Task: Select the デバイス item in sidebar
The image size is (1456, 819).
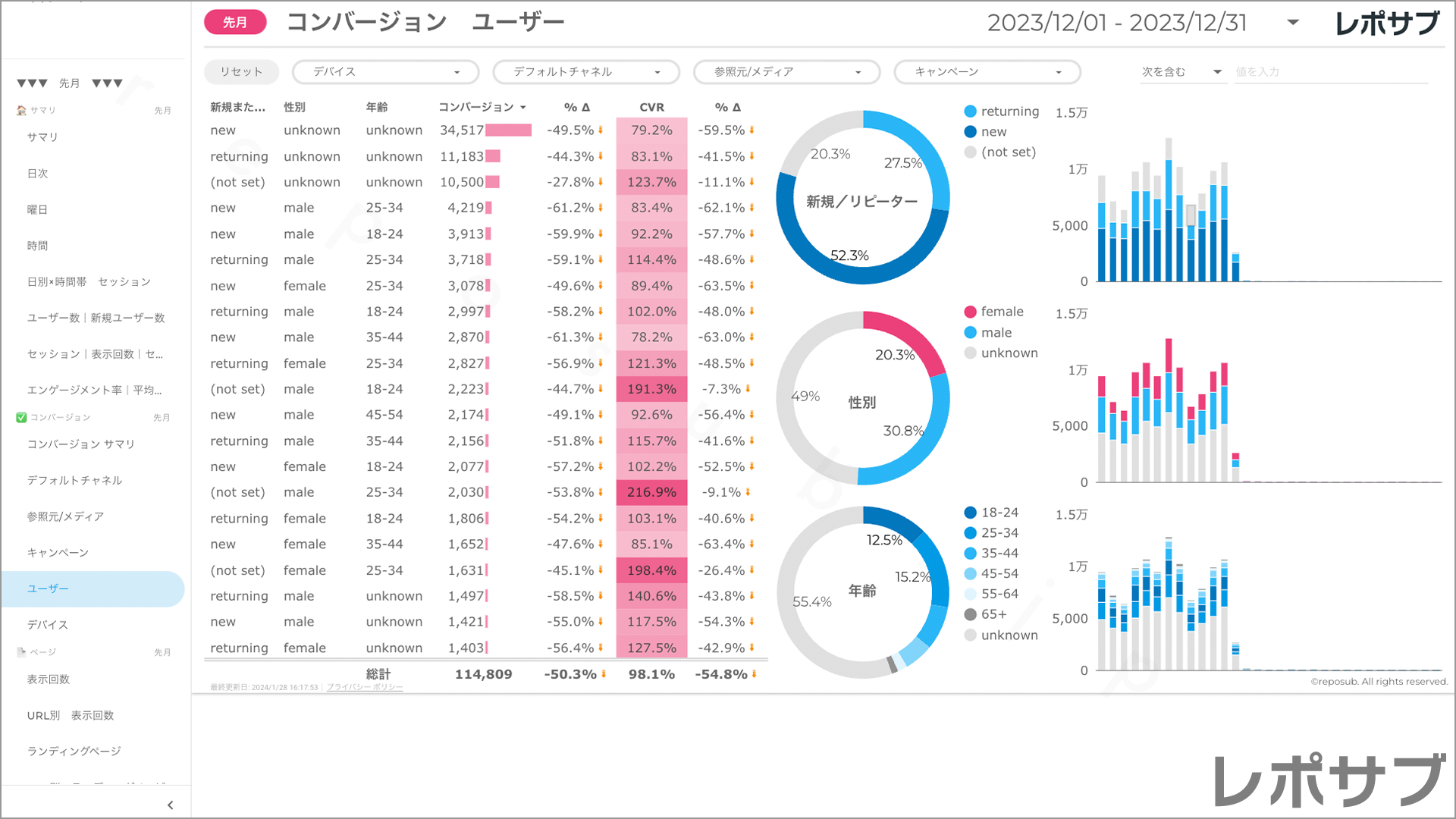Action: 48,625
